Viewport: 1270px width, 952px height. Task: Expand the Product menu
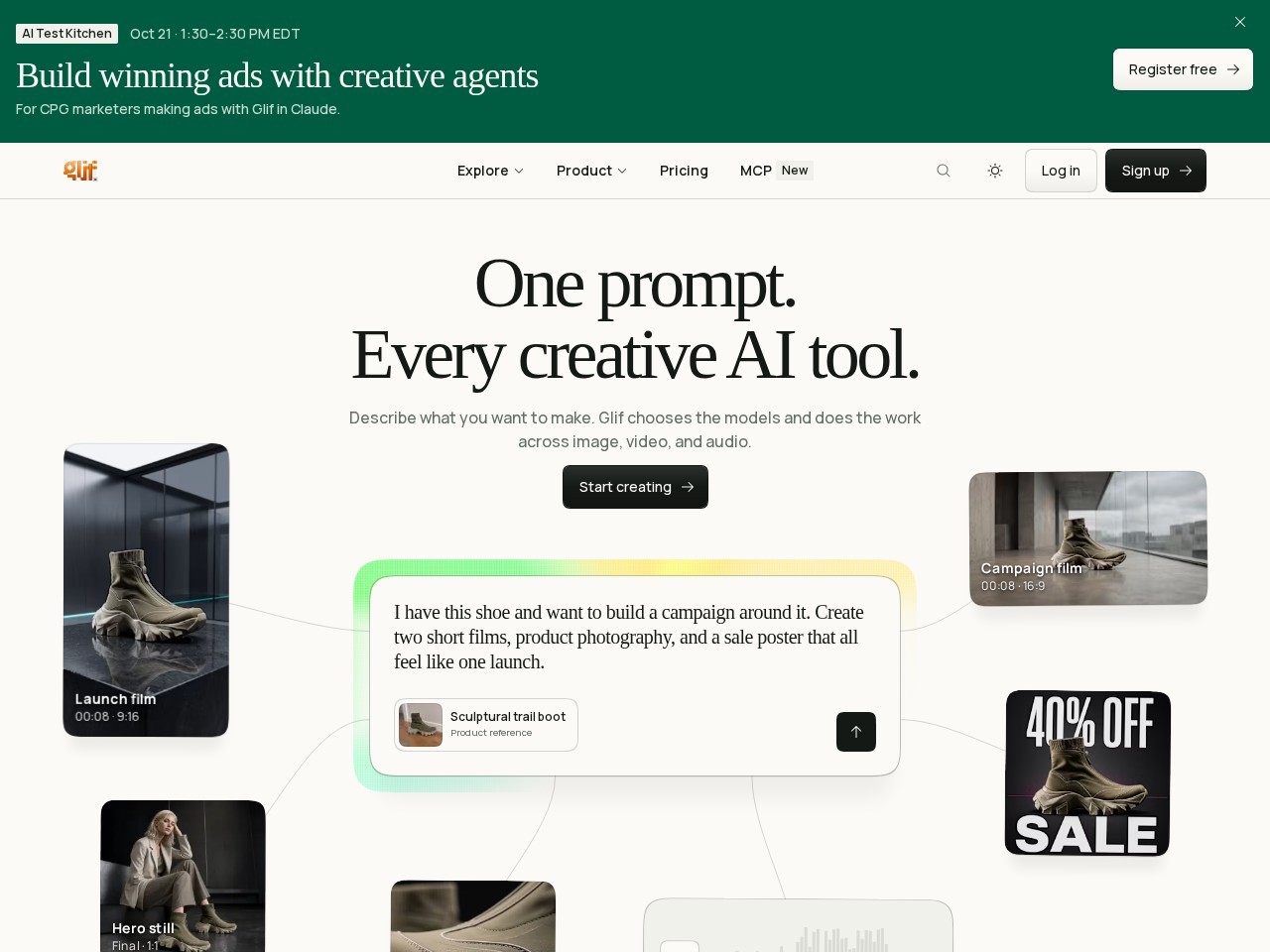591,171
